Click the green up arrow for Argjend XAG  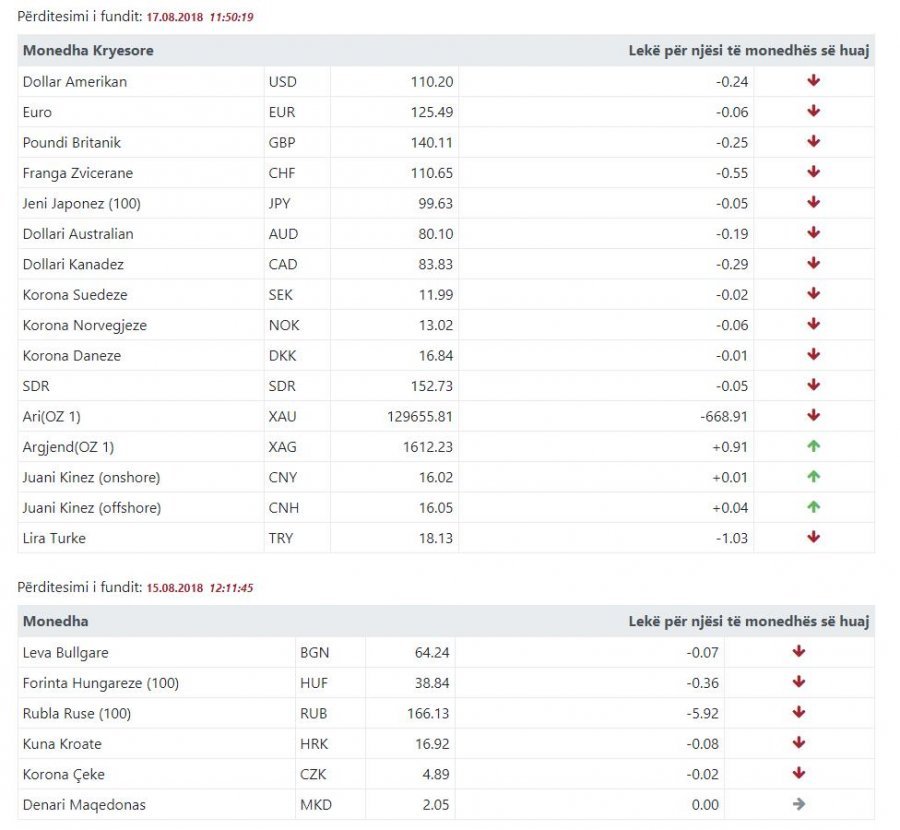click(x=813, y=446)
